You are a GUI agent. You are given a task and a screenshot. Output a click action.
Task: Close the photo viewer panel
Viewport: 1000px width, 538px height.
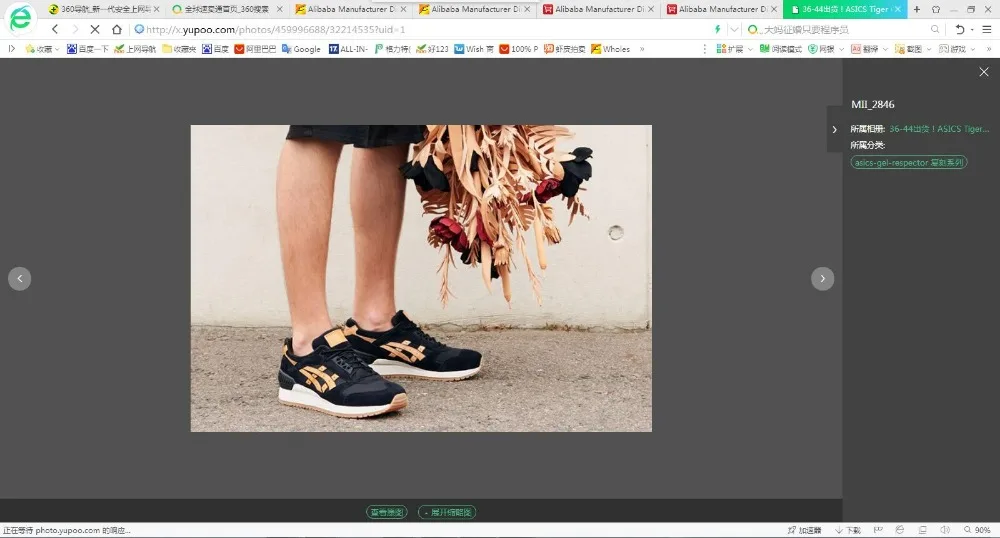coord(983,72)
